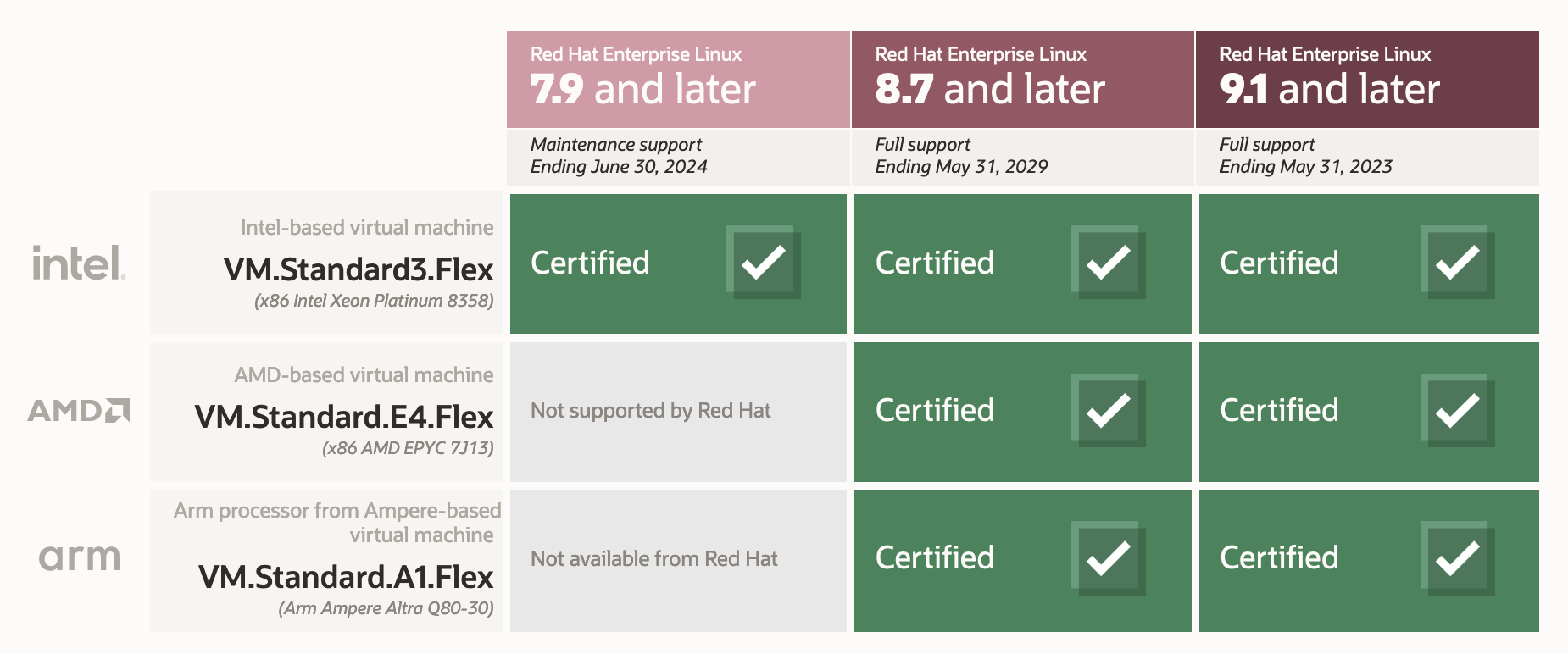Select the RHEL 7.9 and later header
This screenshot has width=1568, height=654.
678,80
